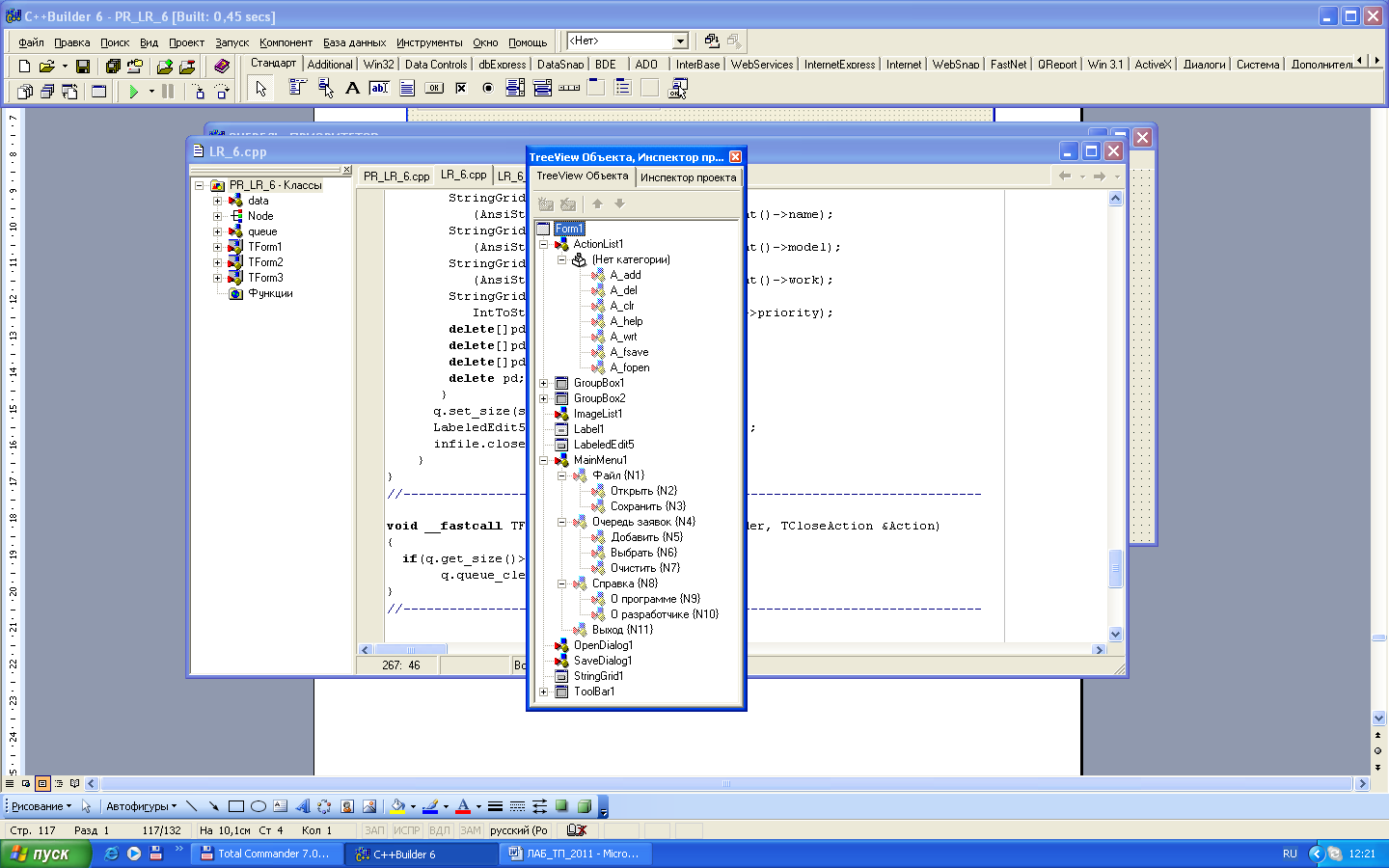Click the code editor horizontal scrollbar right arrow
Image resolution: width=1389 pixels, height=868 pixels.
pyautogui.click(x=1099, y=650)
